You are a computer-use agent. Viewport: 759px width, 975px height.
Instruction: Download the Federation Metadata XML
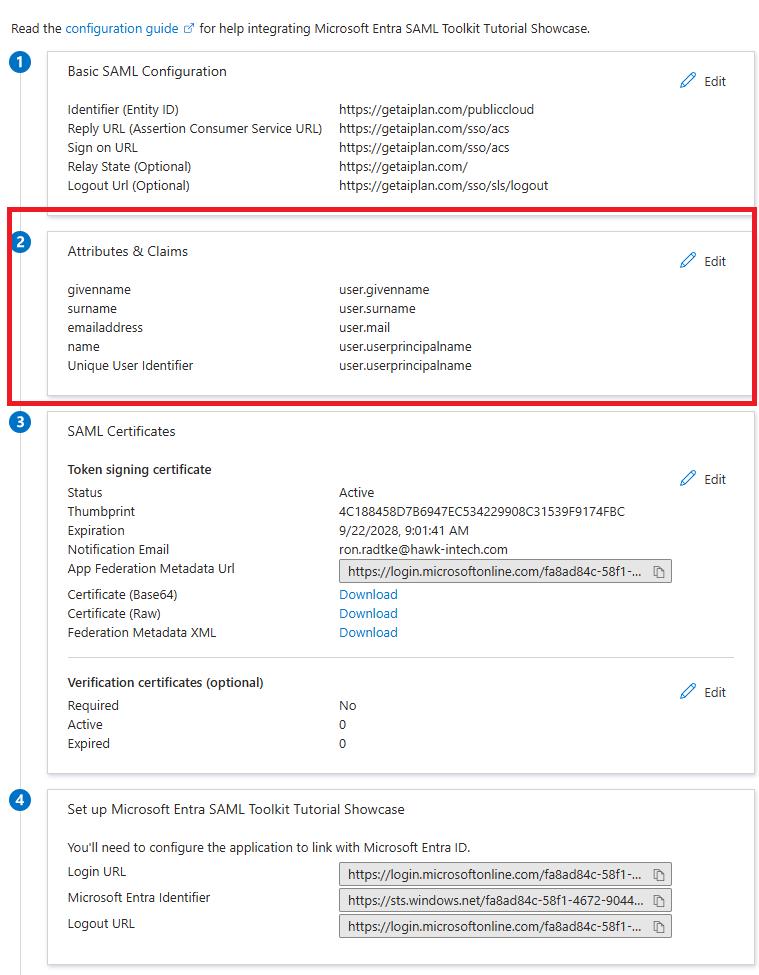pos(368,633)
